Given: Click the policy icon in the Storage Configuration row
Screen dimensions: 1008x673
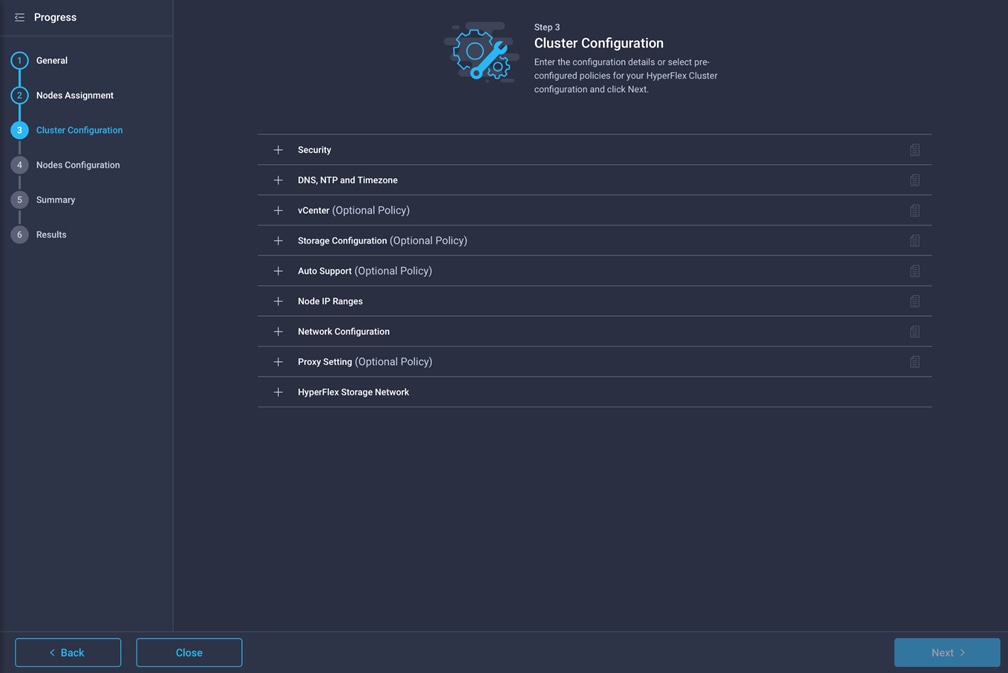Looking at the screenshot, I should coord(914,240).
